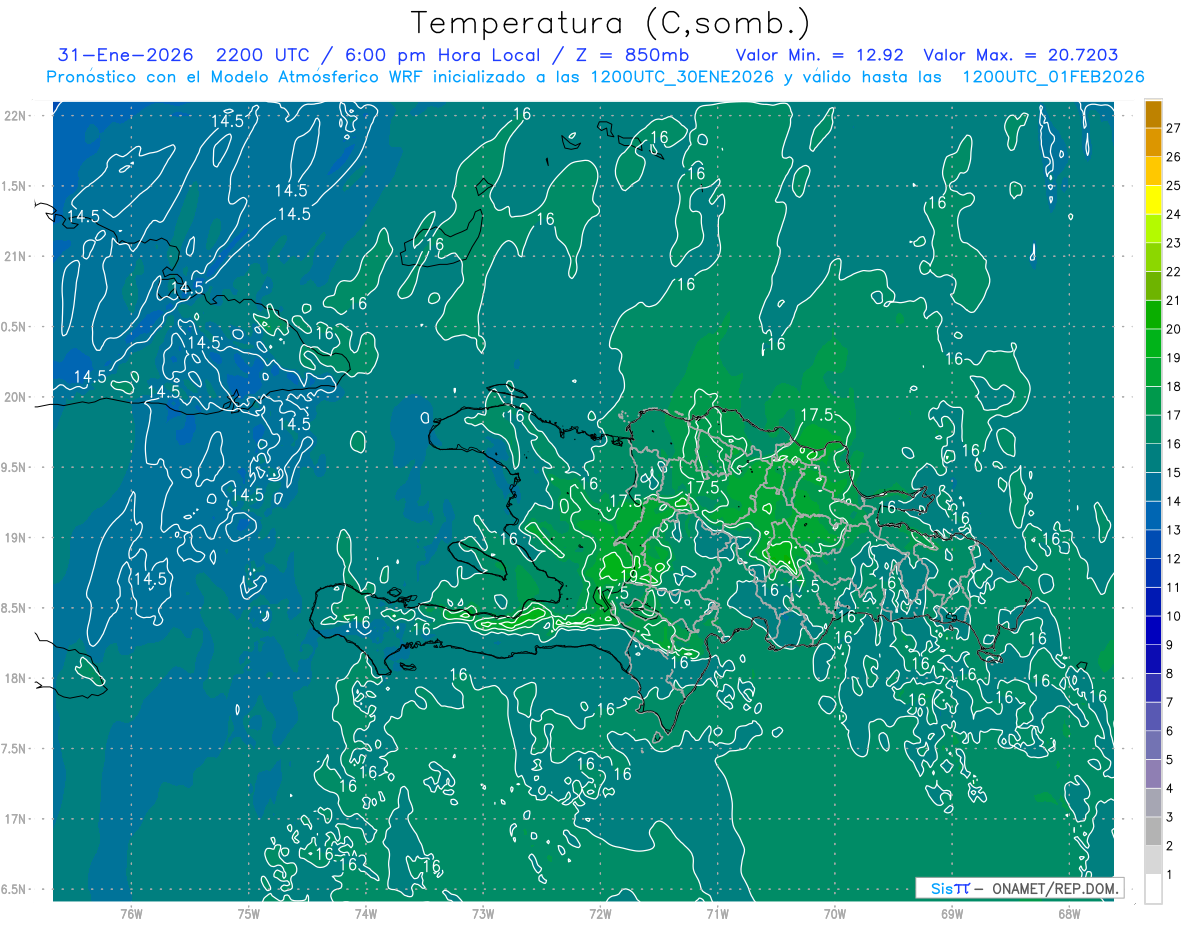This screenshot has height=927, width=1200.
Task: Click the '69W' longitude axis label
Action: (x=952, y=913)
